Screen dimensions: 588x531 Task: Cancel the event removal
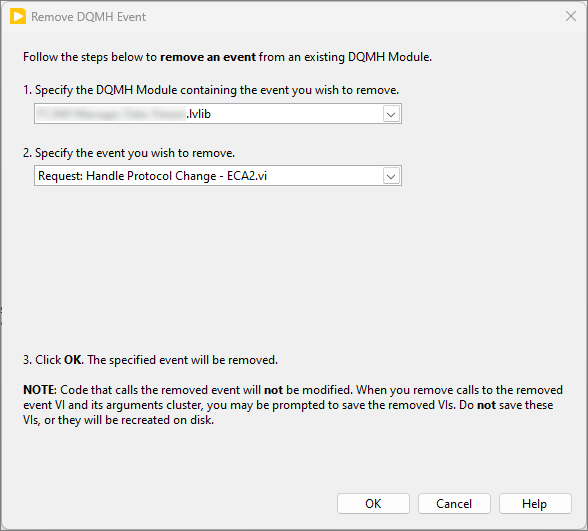[454, 503]
